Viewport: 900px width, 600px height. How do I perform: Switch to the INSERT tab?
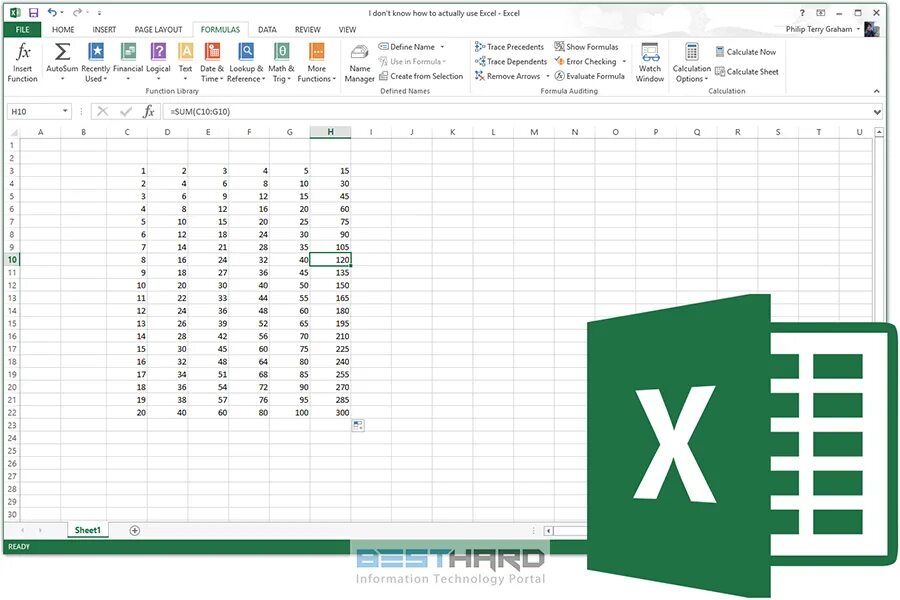coord(104,29)
